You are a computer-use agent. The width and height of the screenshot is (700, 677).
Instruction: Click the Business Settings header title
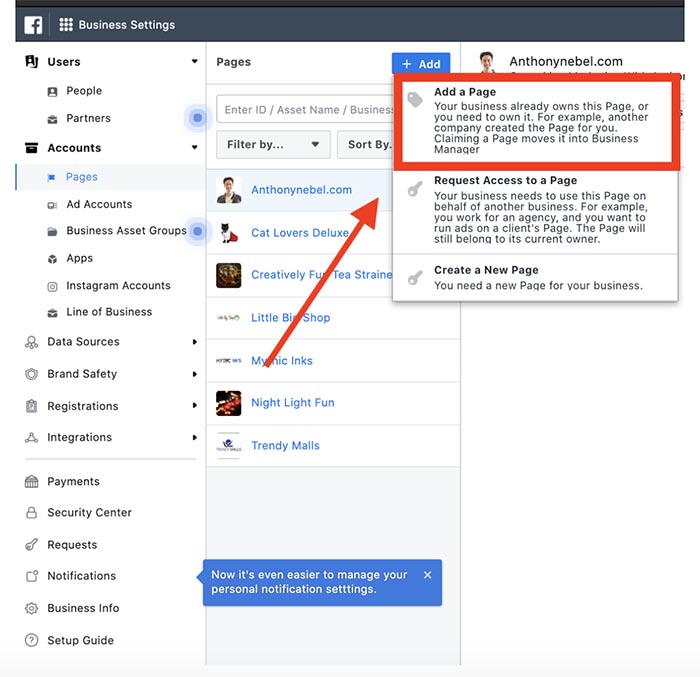click(127, 25)
